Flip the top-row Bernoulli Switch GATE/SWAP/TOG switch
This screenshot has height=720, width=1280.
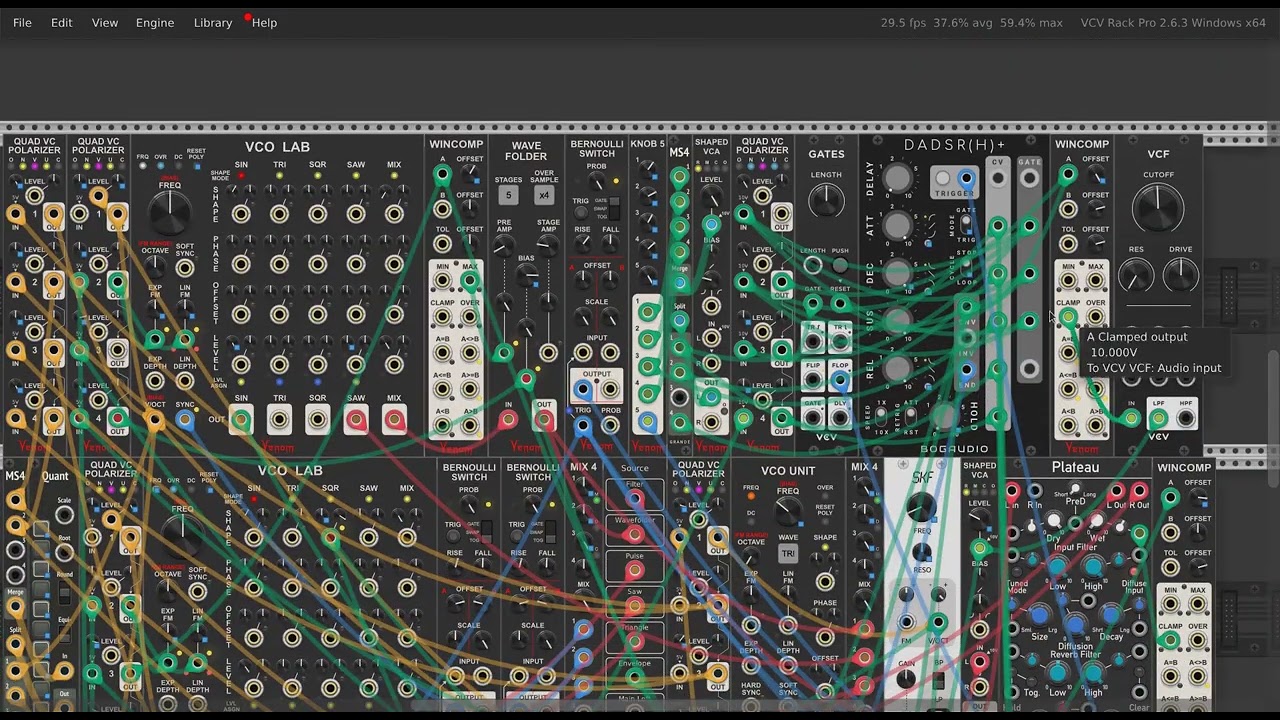(x=615, y=207)
